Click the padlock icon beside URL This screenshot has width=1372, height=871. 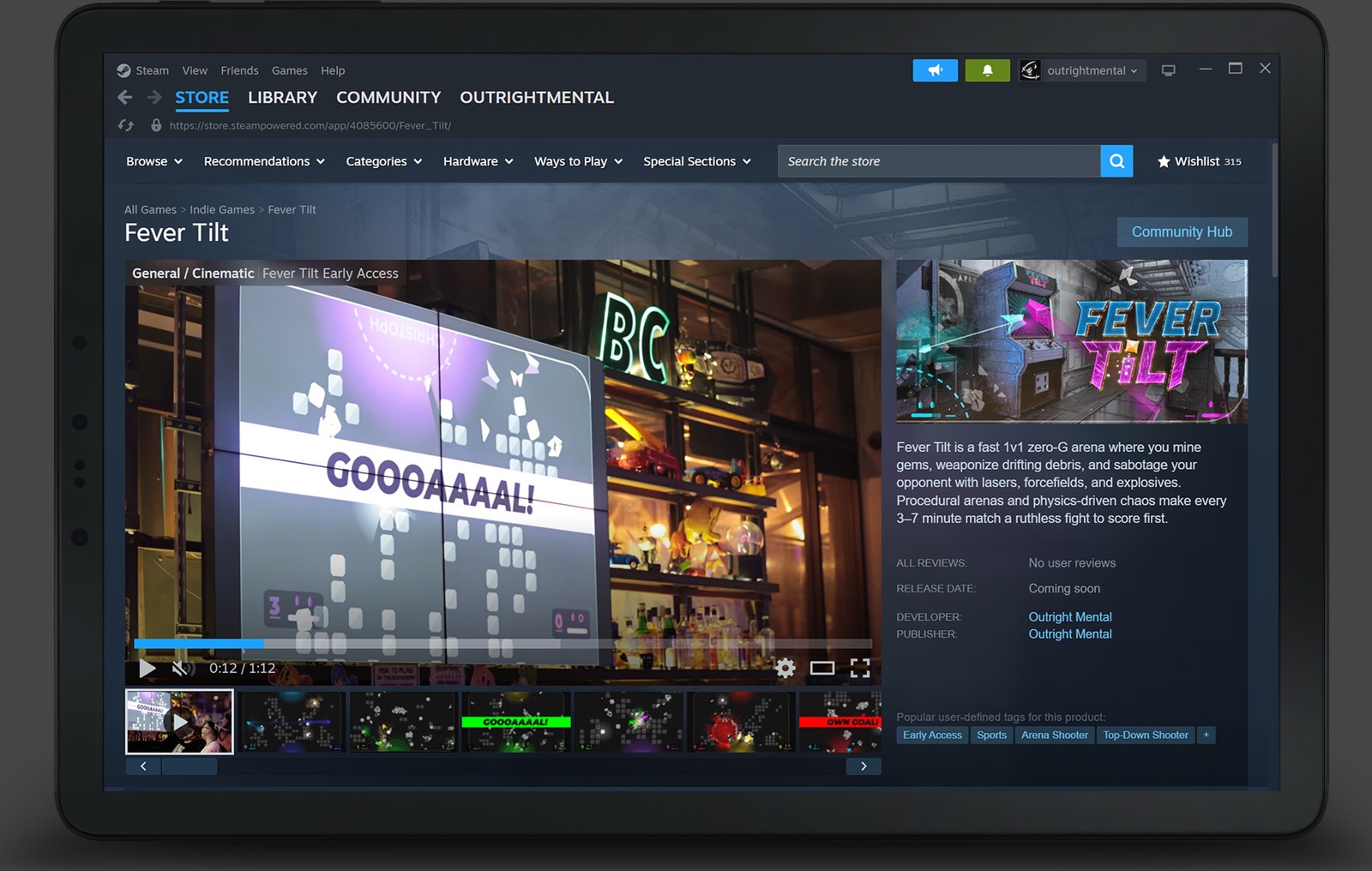156,125
